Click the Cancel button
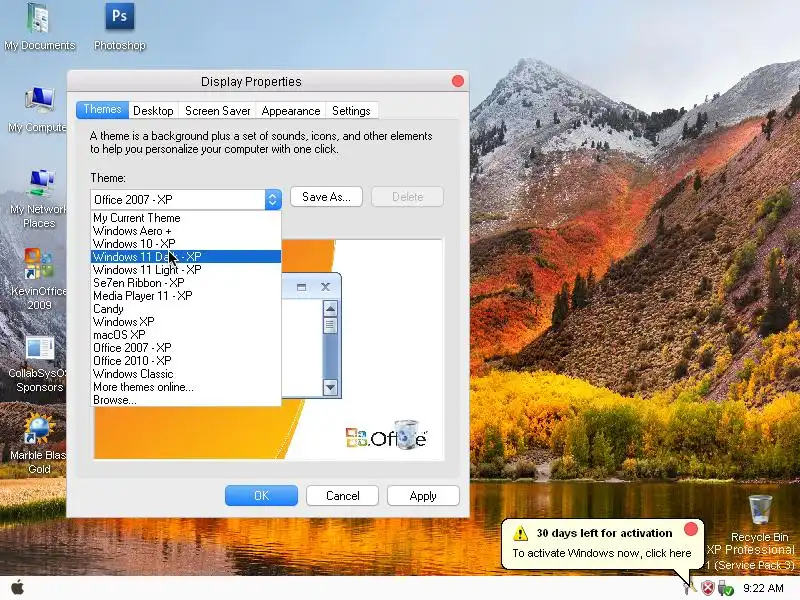This screenshot has height=600, width=800. [342, 495]
